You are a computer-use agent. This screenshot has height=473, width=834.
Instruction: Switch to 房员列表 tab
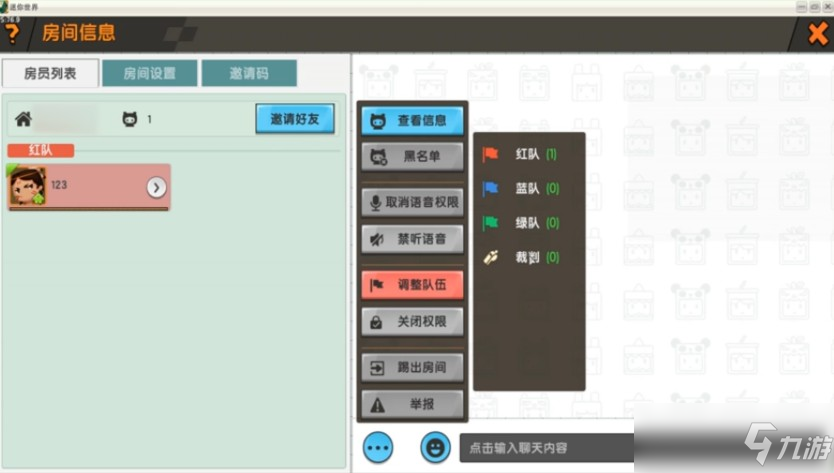pyautogui.click(x=50, y=73)
